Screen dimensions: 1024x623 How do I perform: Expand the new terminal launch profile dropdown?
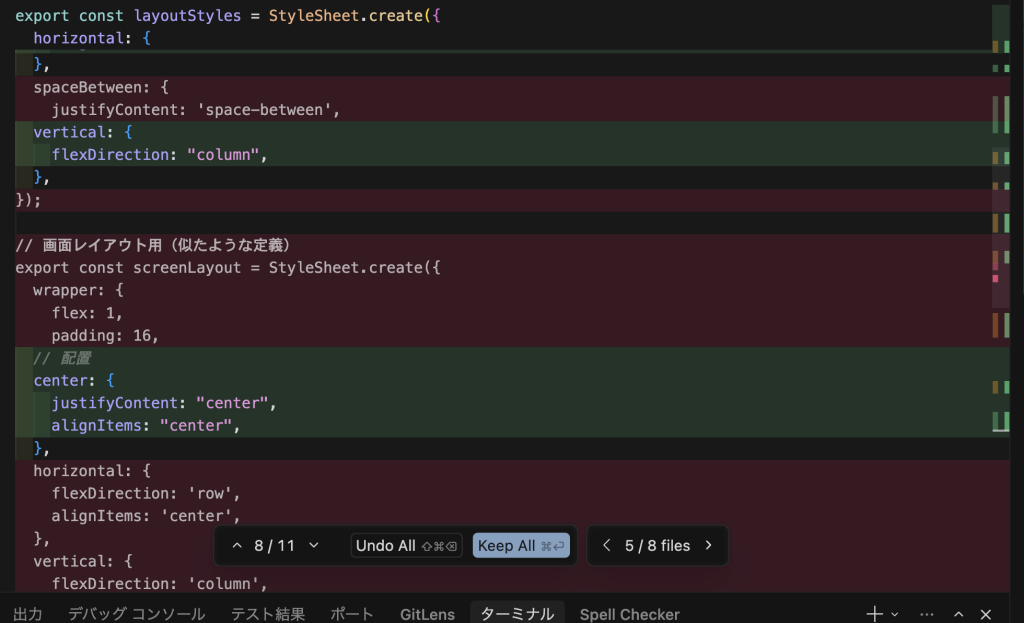click(895, 614)
